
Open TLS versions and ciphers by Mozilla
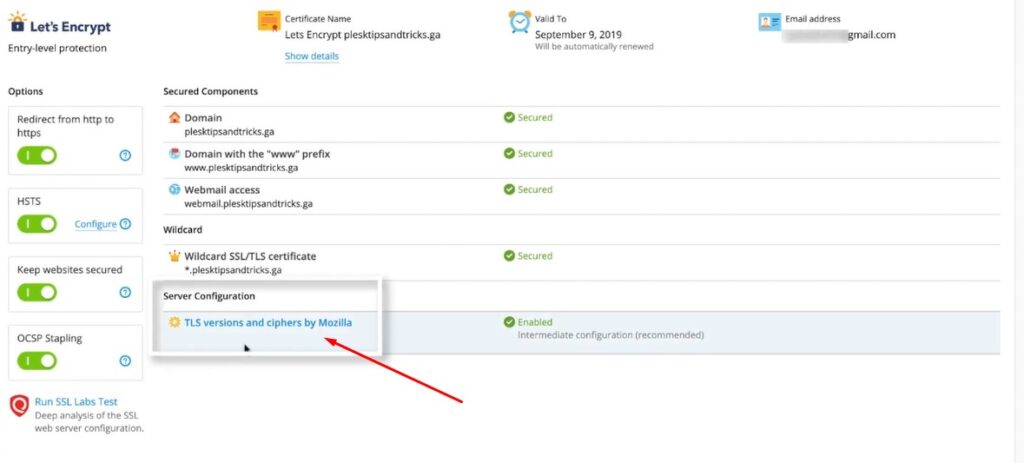point(268,322)
